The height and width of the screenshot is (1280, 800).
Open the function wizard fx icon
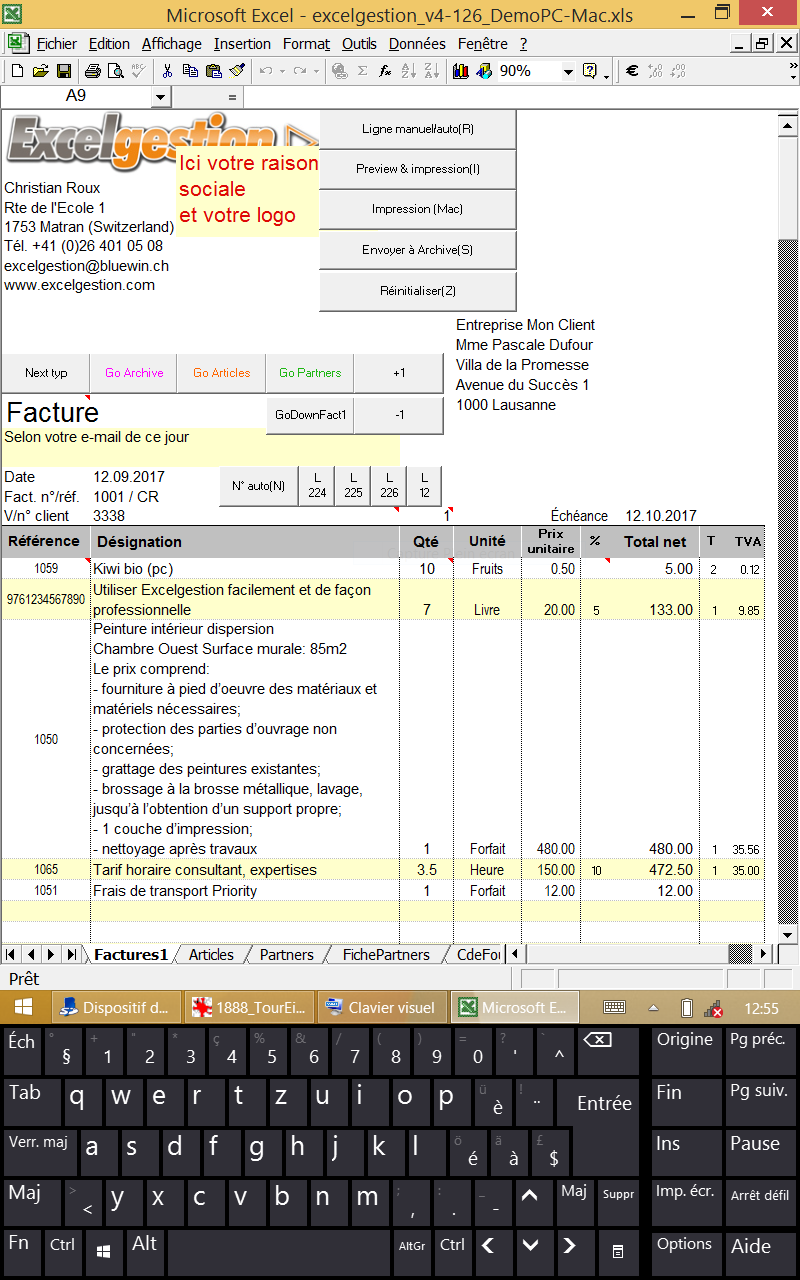tap(385, 71)
